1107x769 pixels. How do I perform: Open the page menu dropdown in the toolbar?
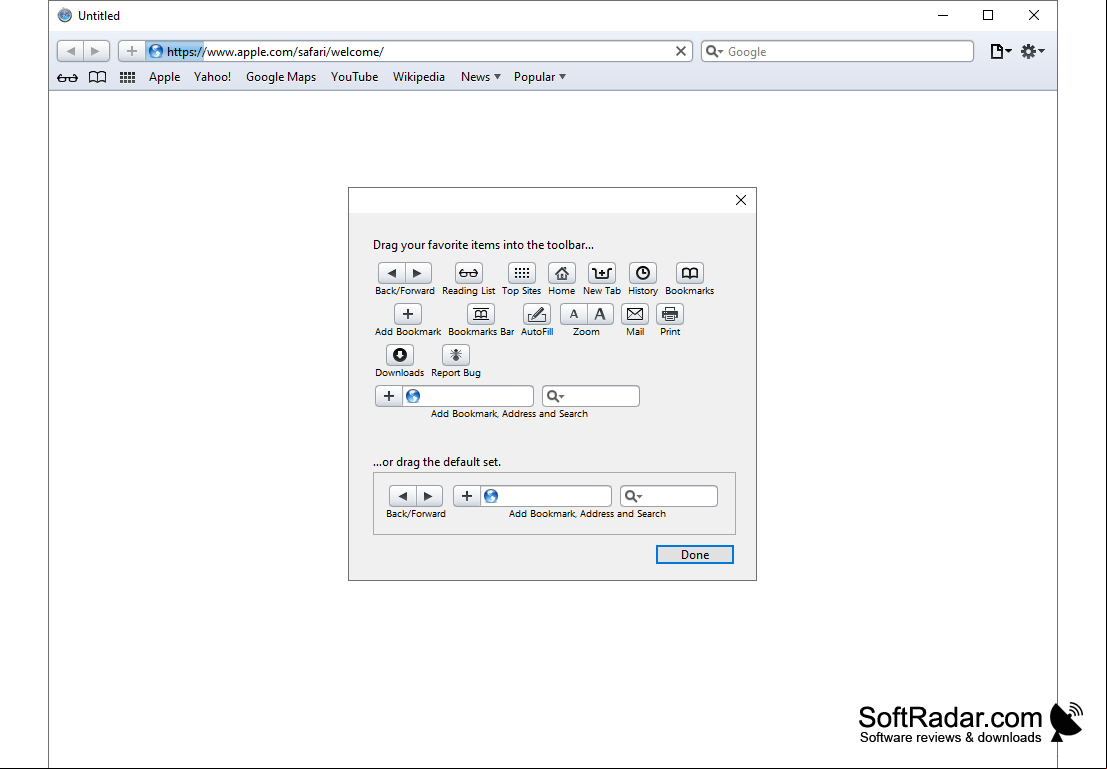point(1001,52)
